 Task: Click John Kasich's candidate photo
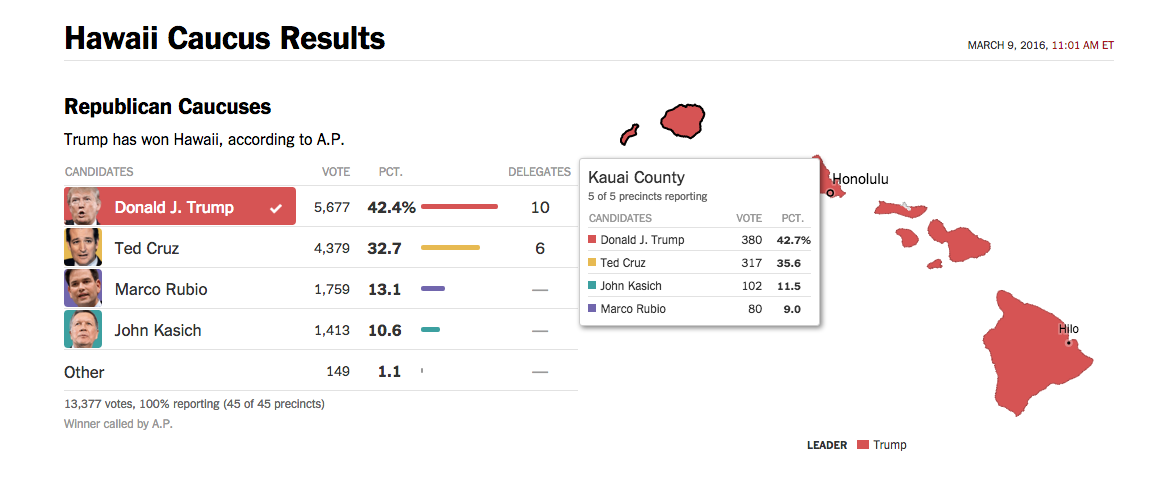[x=83, y=329]
